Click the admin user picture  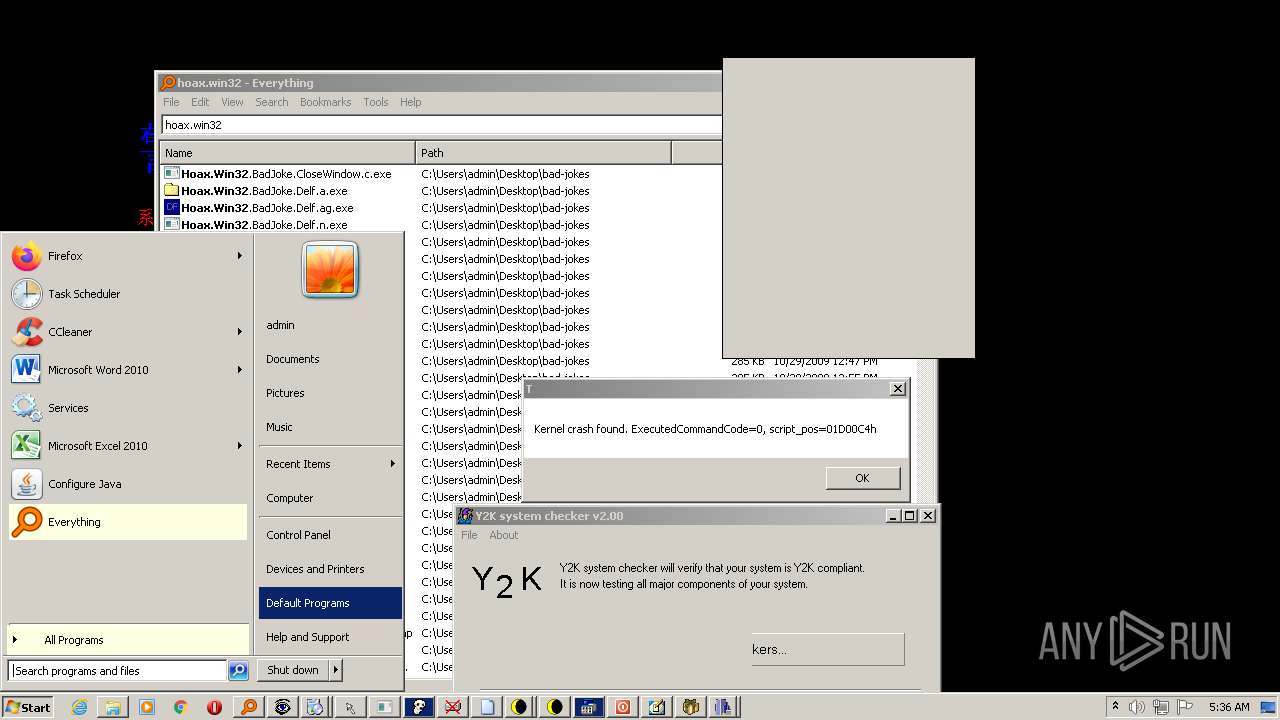pyautogui.click(x=330, y=269)
